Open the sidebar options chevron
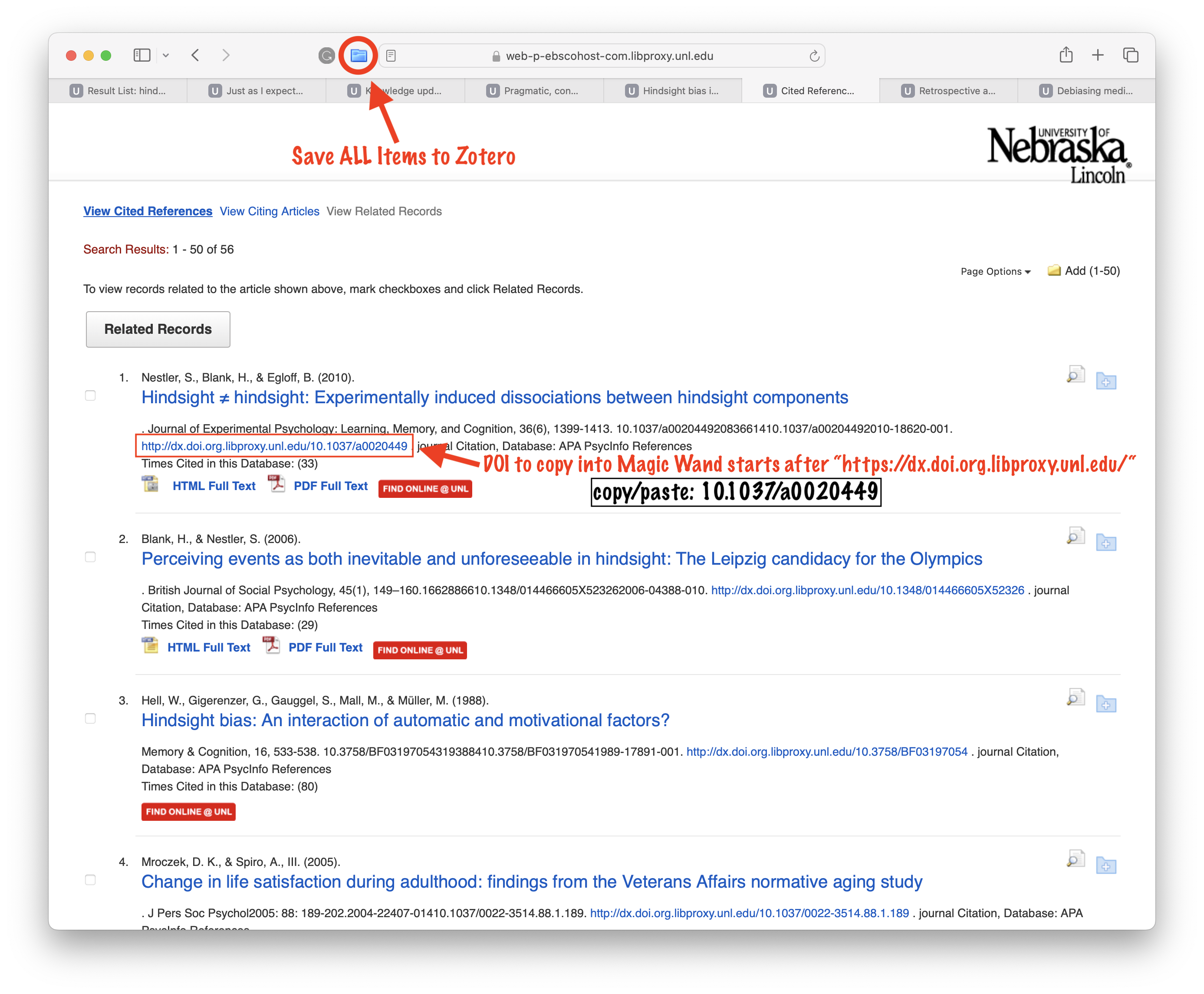The width and height of the screenshot is (1204, 994). (165, 56)
